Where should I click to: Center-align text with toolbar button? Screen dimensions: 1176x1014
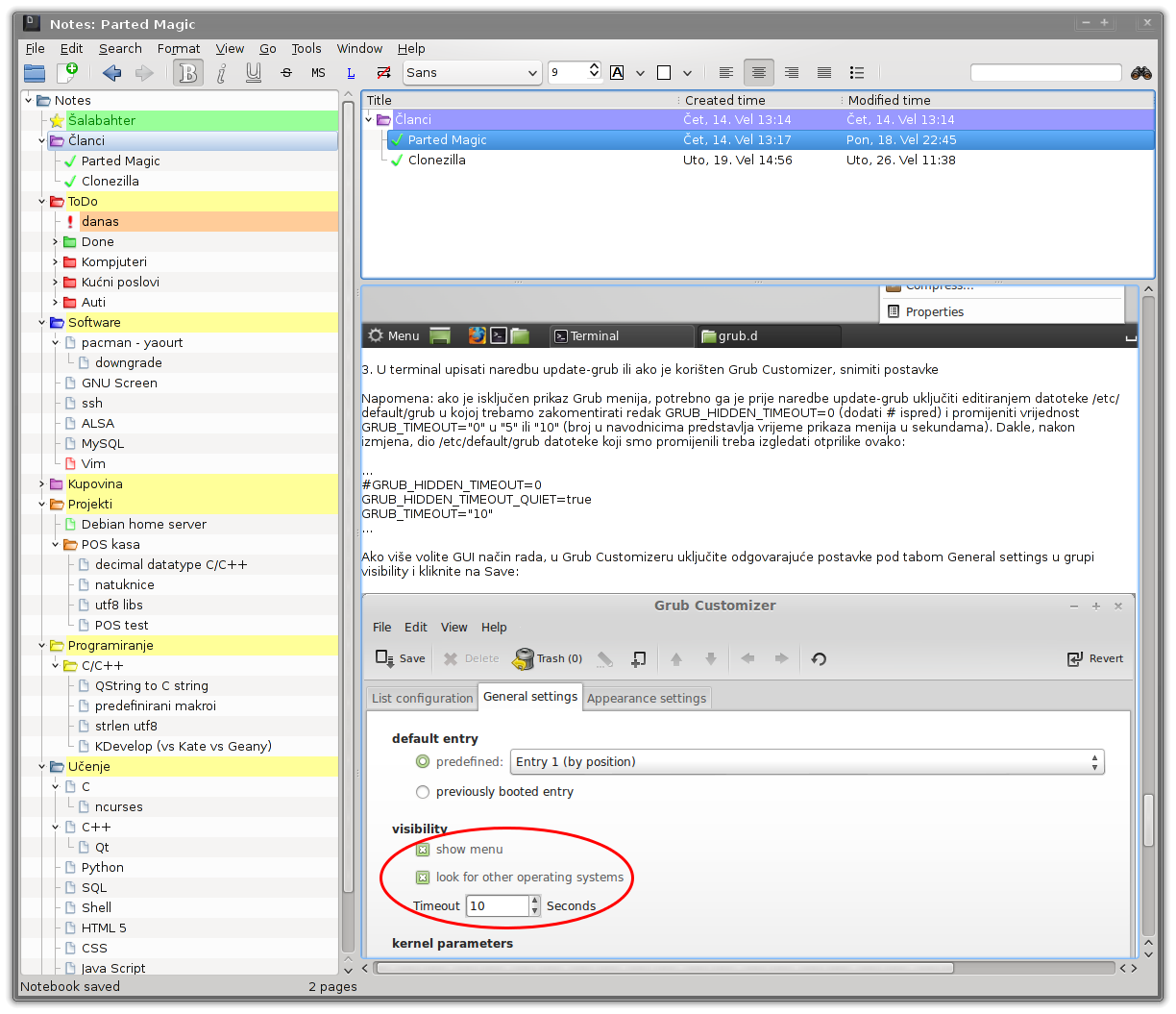(759, 73)
